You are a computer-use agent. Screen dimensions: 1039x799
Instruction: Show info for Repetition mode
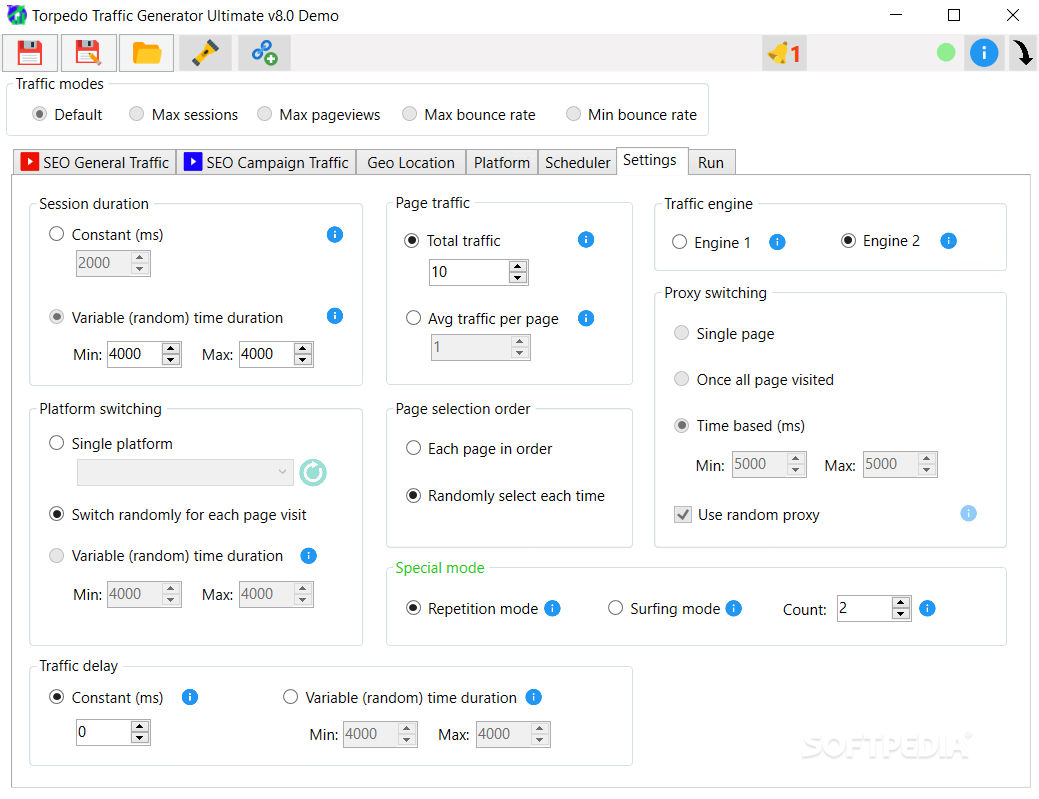tap(552, 608)
